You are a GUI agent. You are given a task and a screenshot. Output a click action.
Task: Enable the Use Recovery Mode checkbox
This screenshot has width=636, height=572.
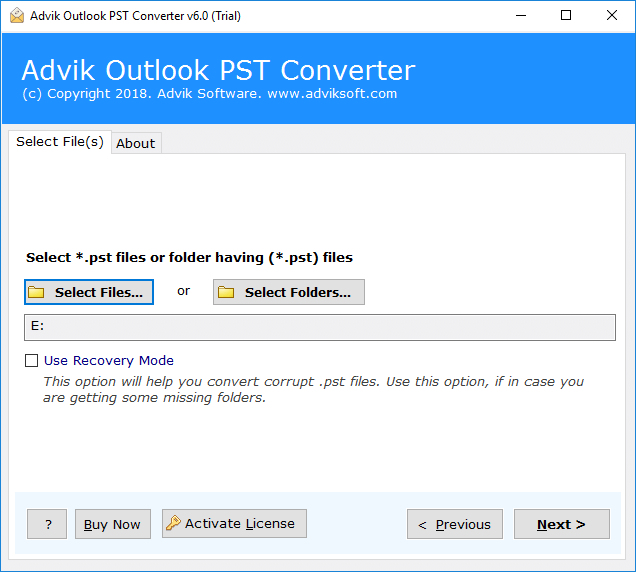click(32, 360)
